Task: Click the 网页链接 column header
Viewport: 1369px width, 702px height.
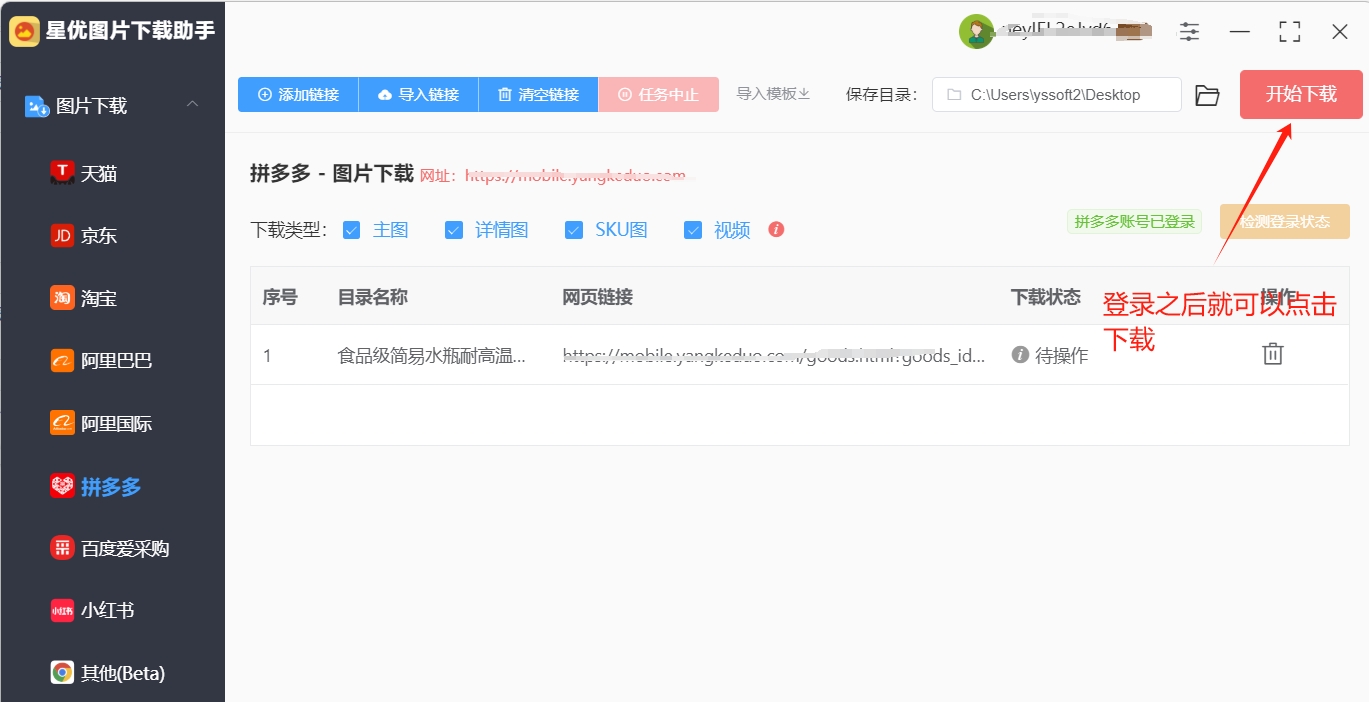Action: [598, 297]
